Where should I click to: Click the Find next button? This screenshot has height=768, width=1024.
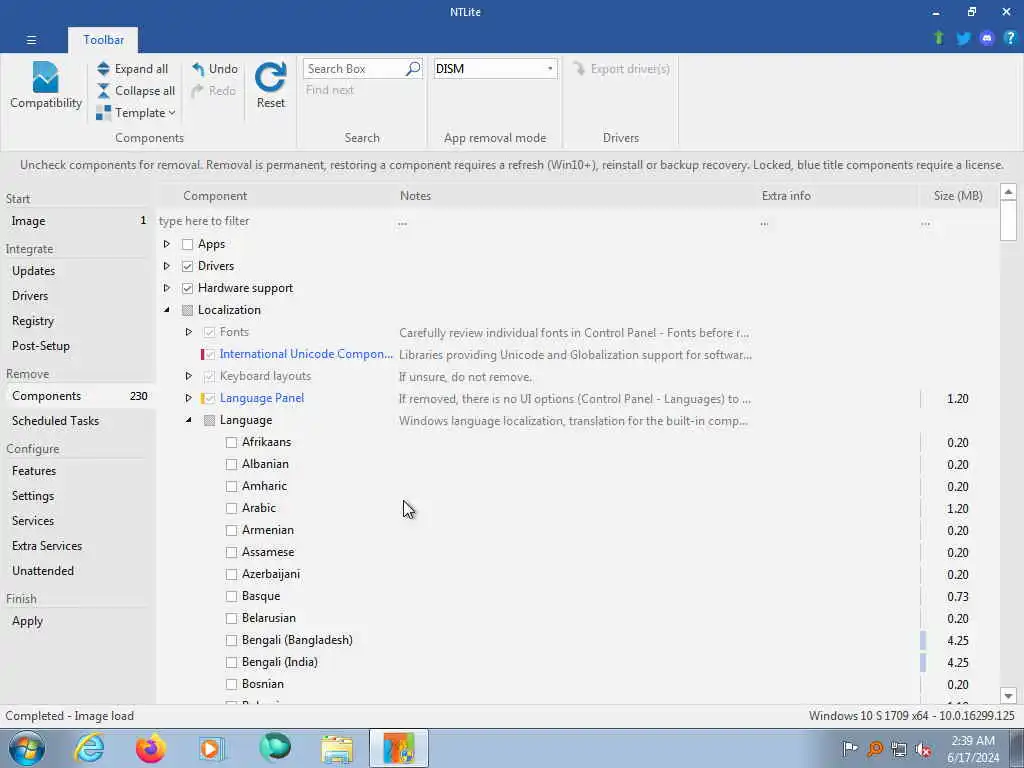pos(330,90)
